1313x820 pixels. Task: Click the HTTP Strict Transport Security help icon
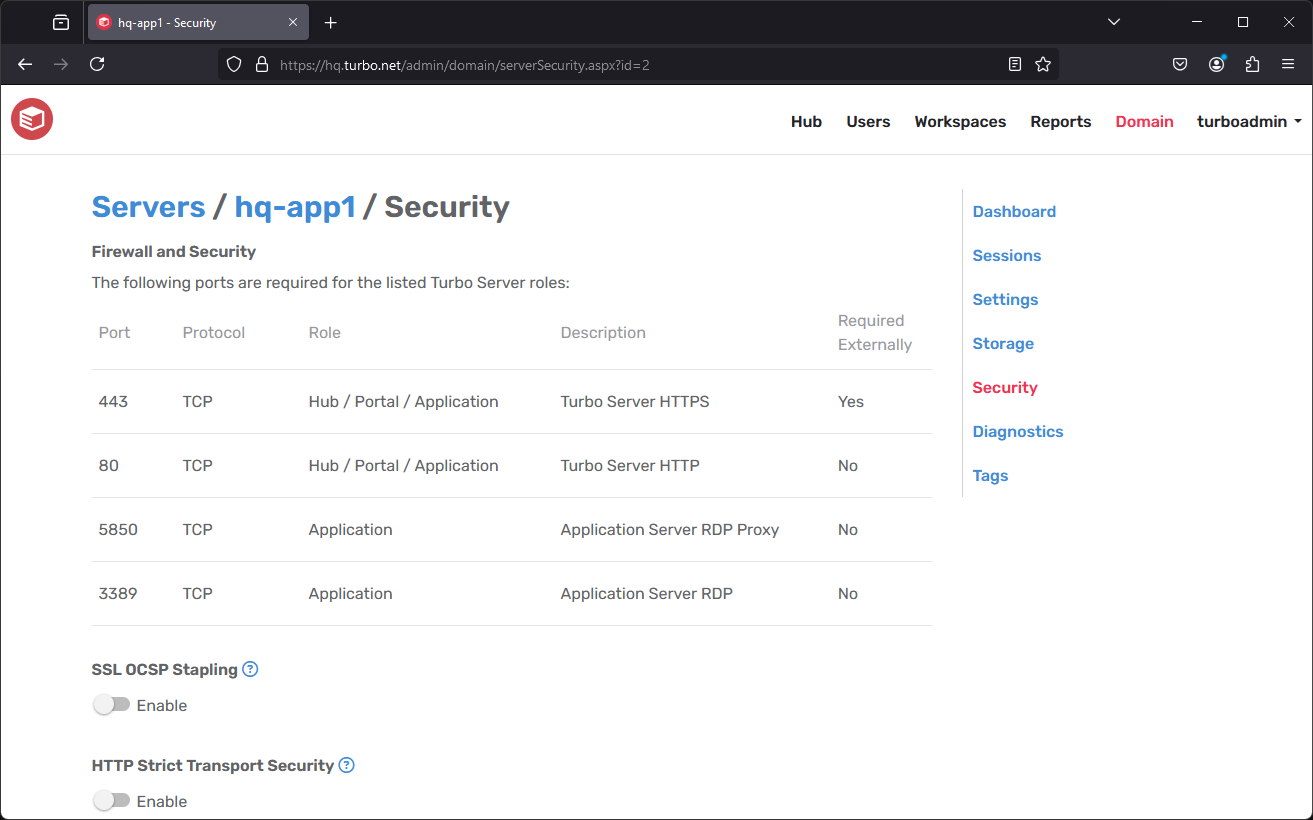(x=346, y=764)
